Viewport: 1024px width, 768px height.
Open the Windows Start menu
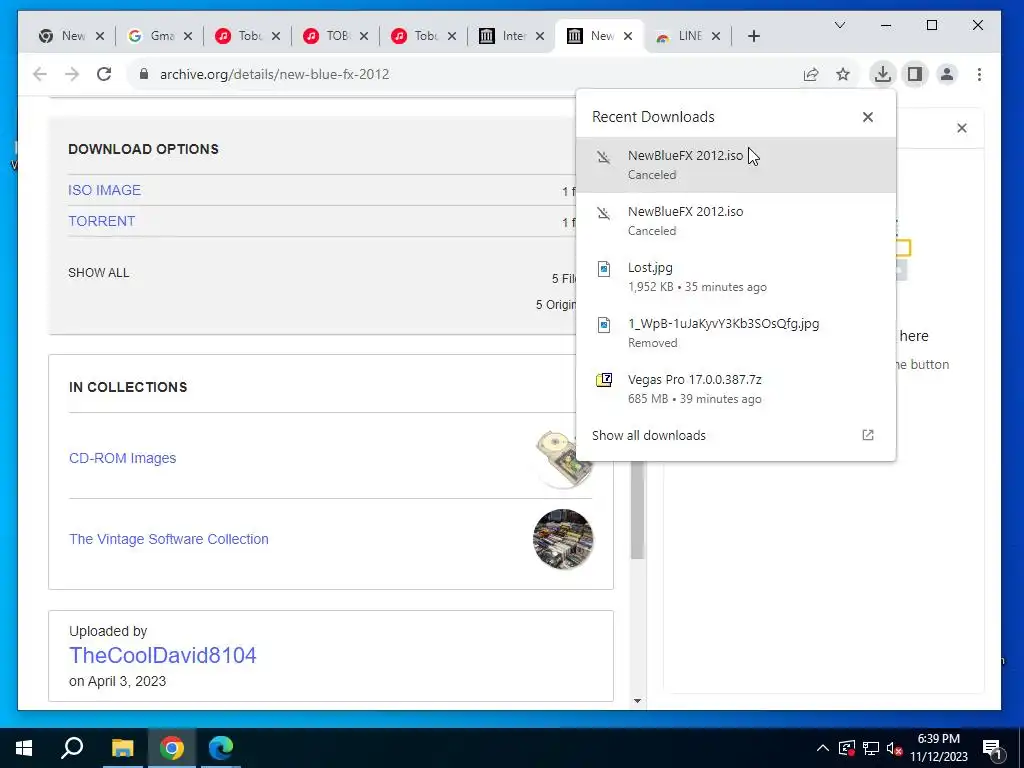pos(24,748)
